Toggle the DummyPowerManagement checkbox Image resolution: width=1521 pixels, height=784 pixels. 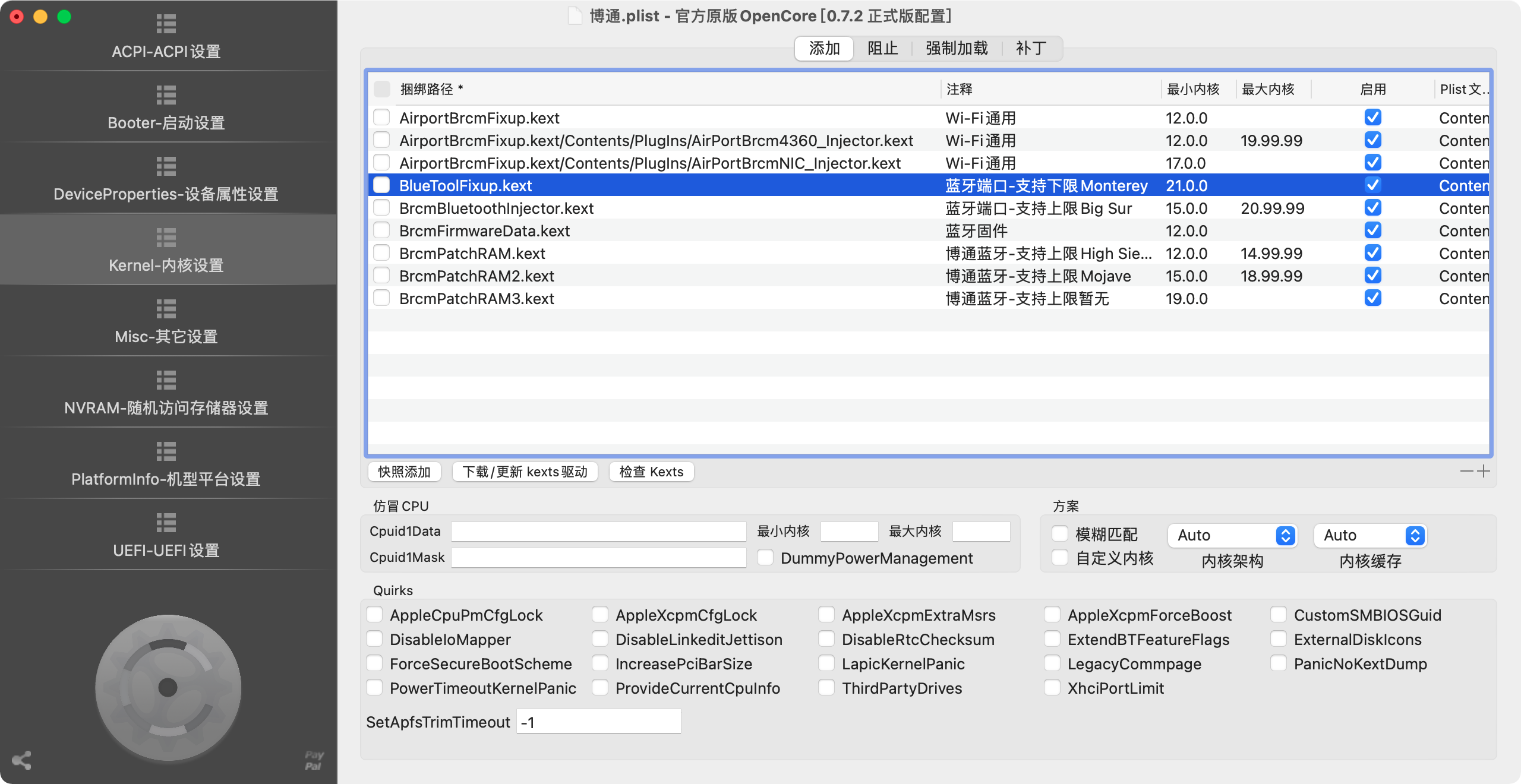765,558
